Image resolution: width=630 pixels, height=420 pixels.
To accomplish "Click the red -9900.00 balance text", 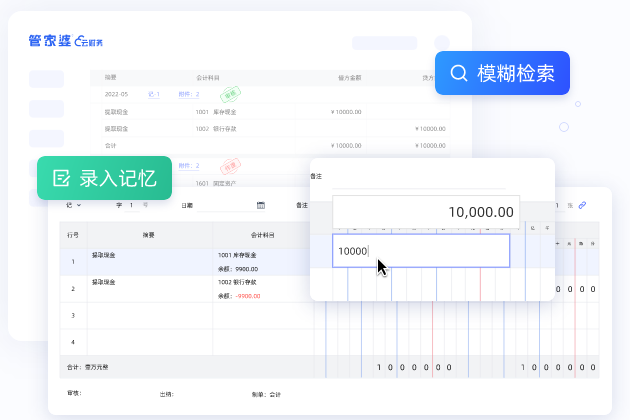I will tap(248, 296).
